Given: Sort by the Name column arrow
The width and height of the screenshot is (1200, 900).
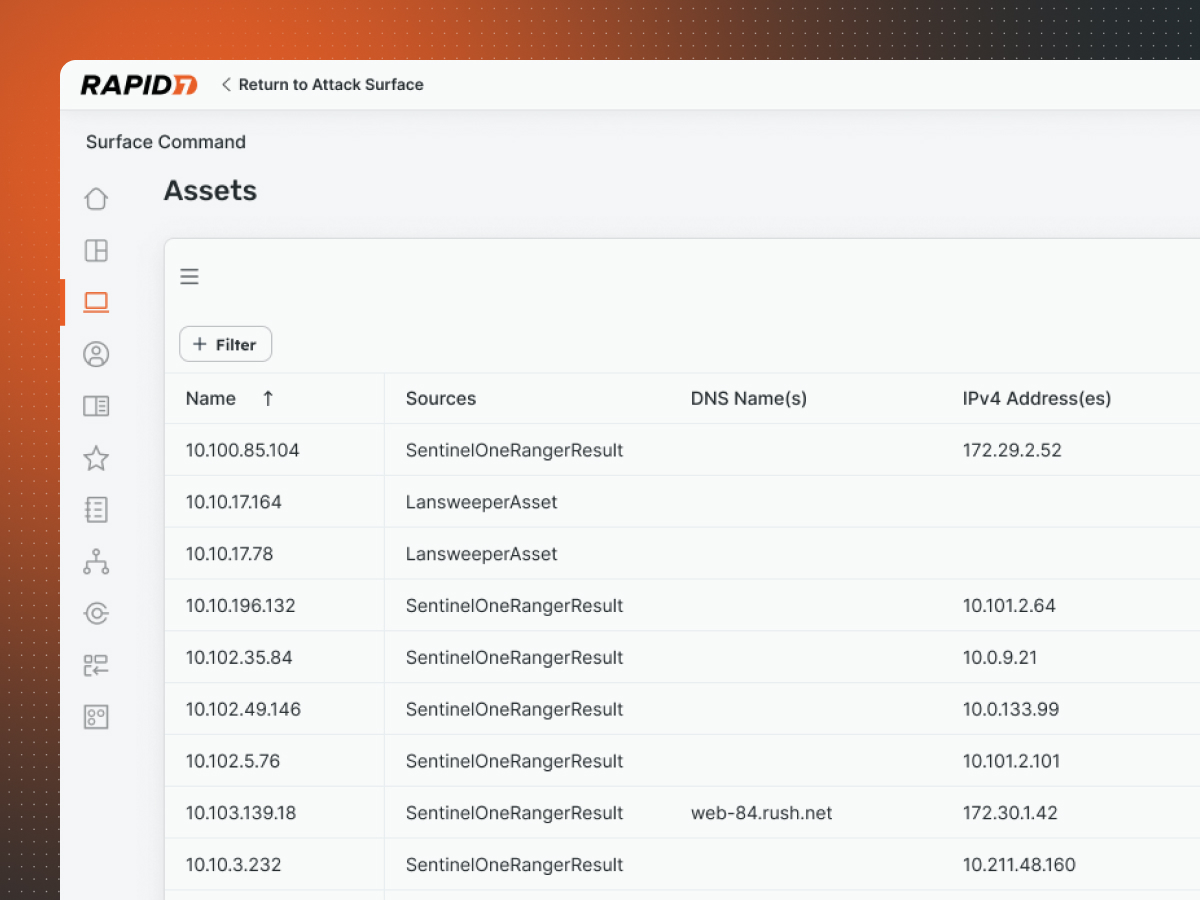Looking at the screenshot, I should coord(267,398).
